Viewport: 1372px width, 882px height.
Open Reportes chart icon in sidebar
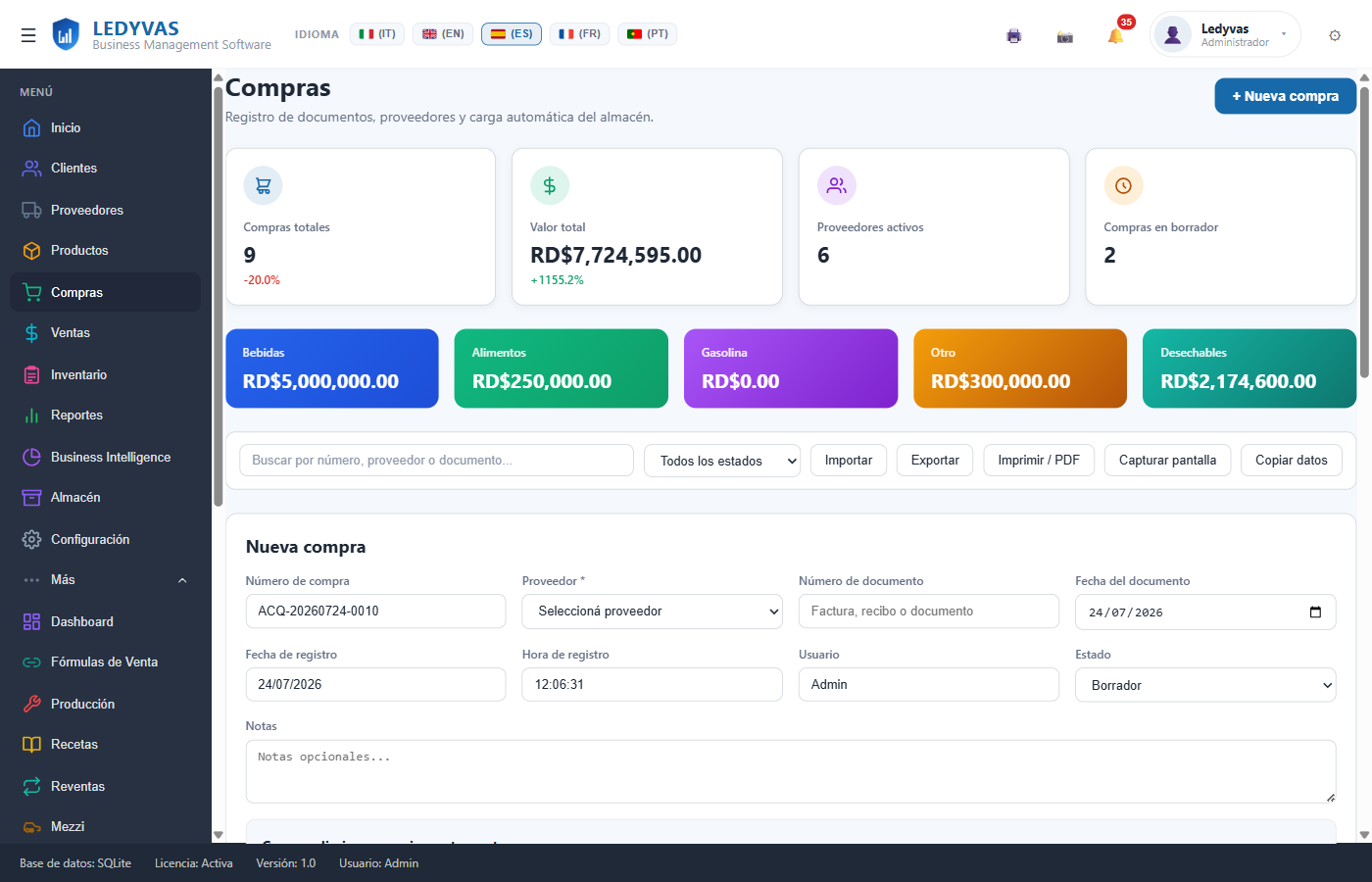pyautogui.click(x=31, y=415)
